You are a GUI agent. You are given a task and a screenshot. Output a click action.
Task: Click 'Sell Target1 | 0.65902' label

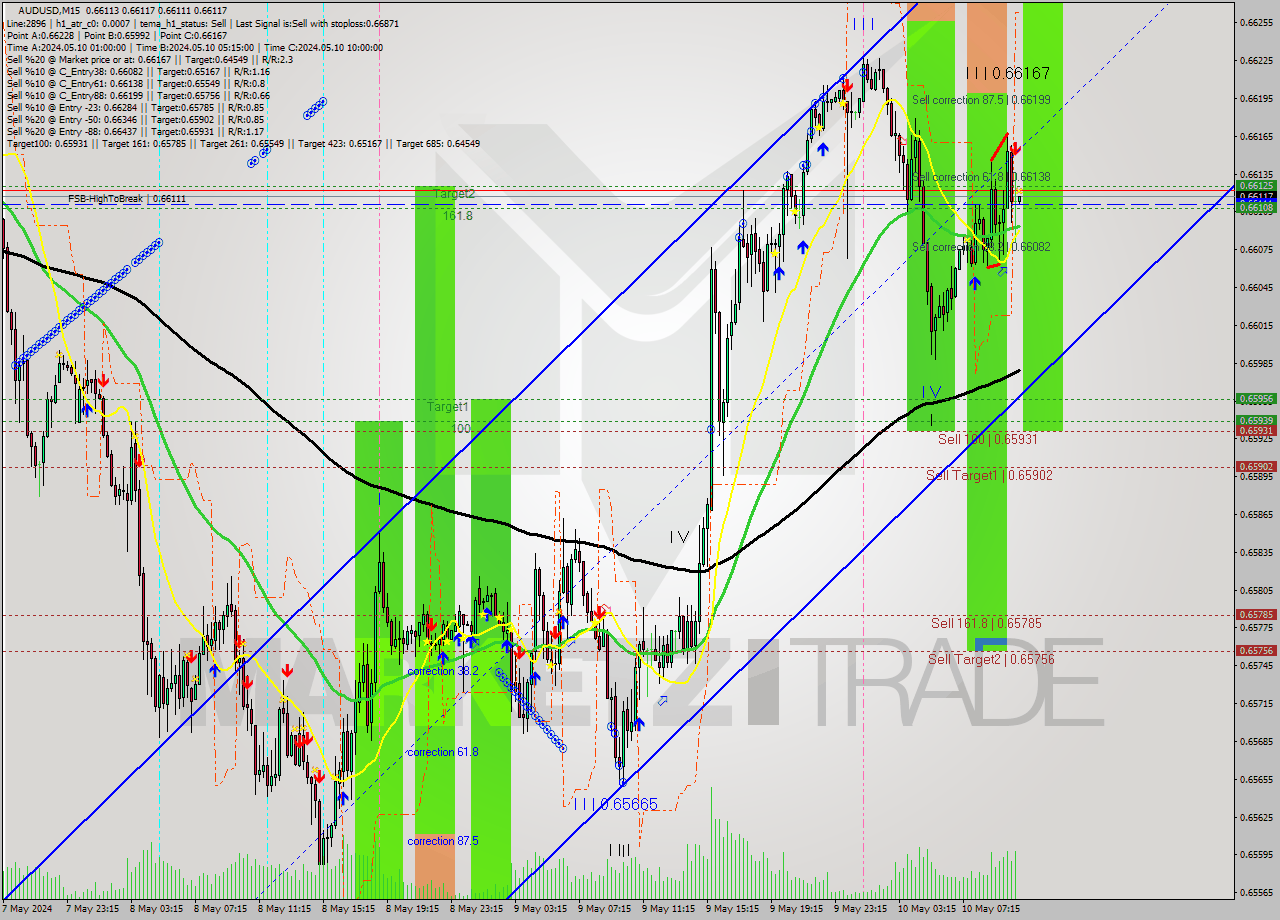click(989, 476)
